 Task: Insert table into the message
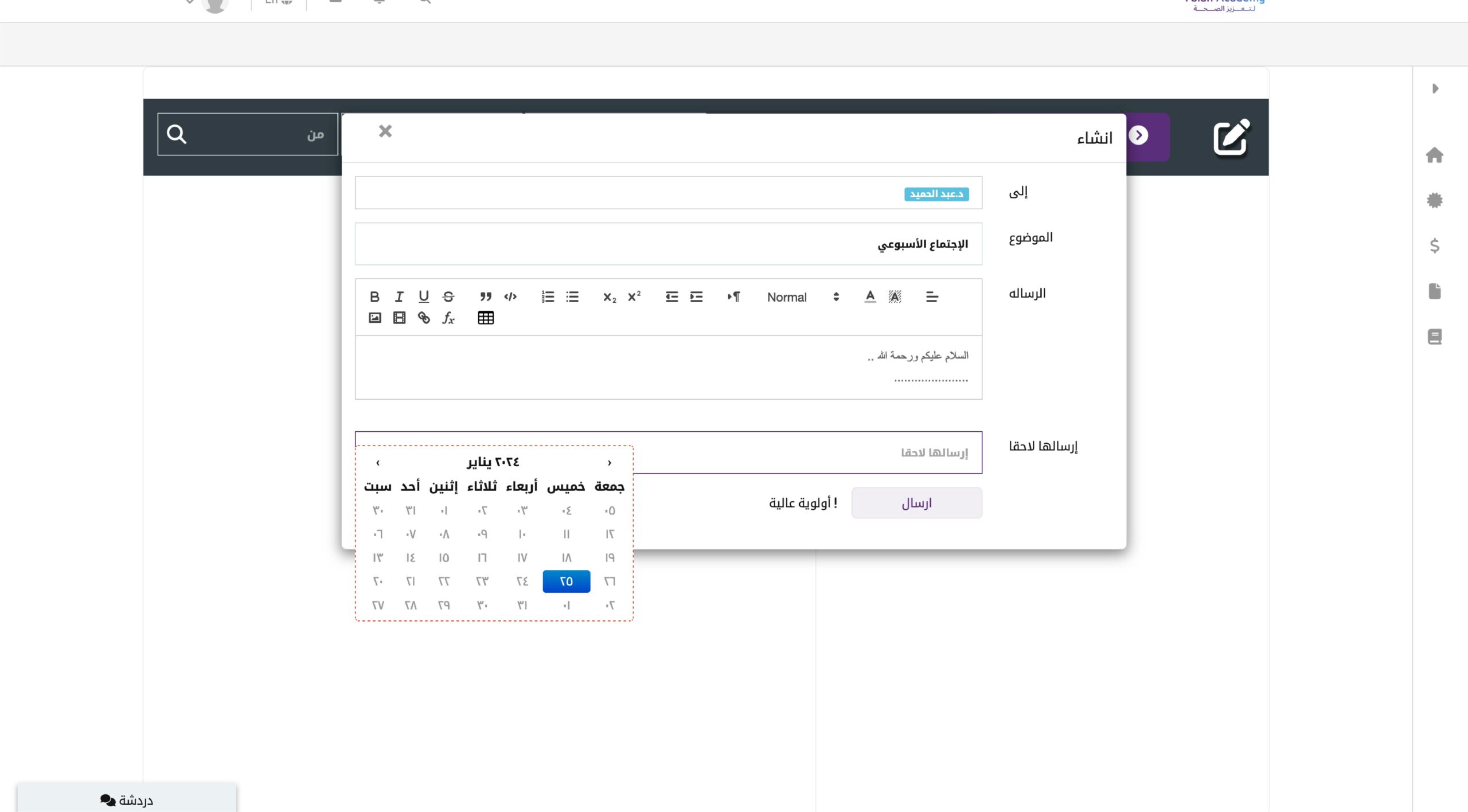pos(486,318)
